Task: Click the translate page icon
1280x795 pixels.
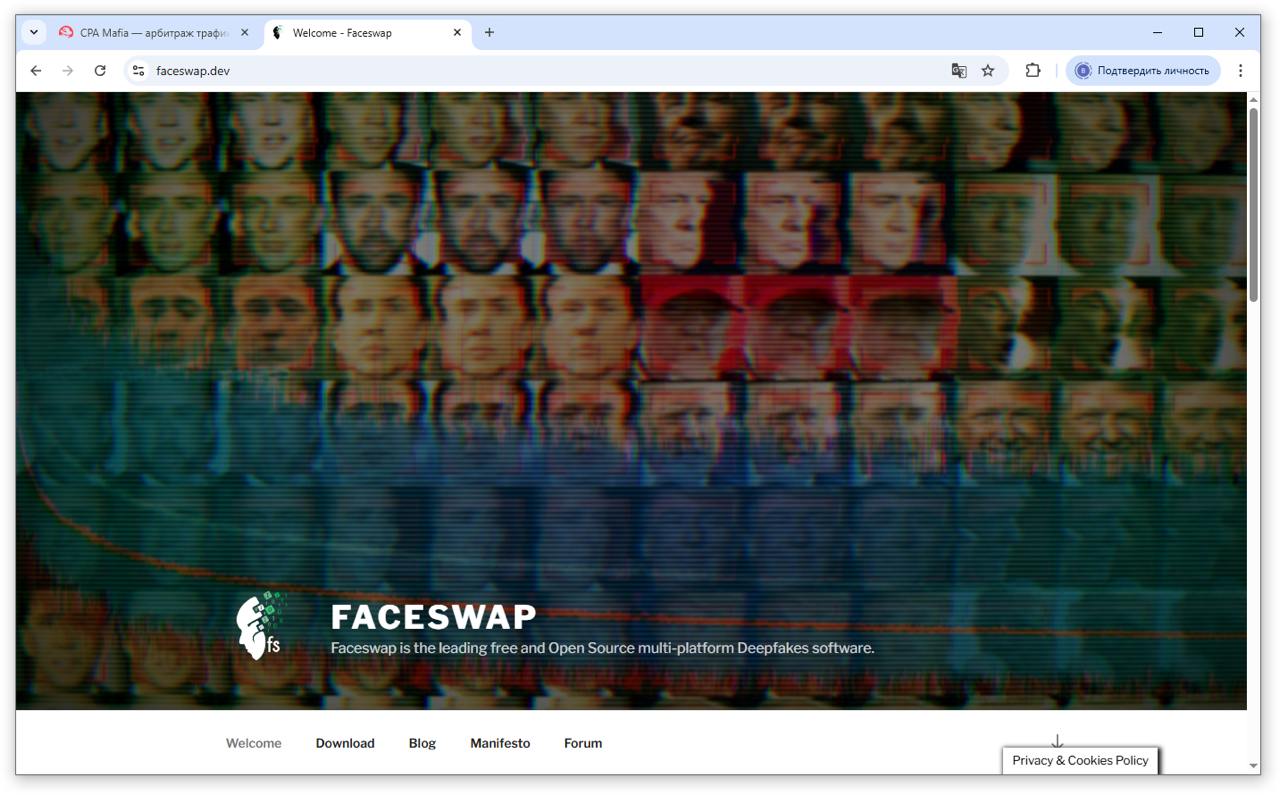Action: [959, 71]
